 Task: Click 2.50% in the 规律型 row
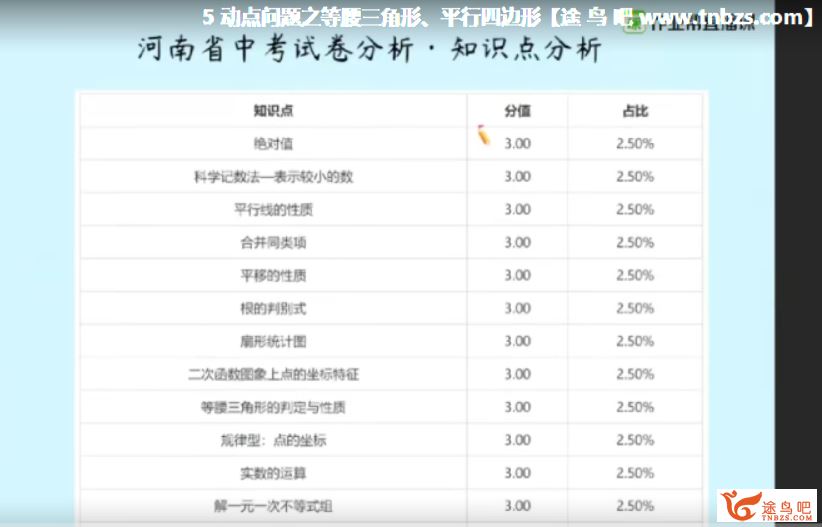[635, 440]
